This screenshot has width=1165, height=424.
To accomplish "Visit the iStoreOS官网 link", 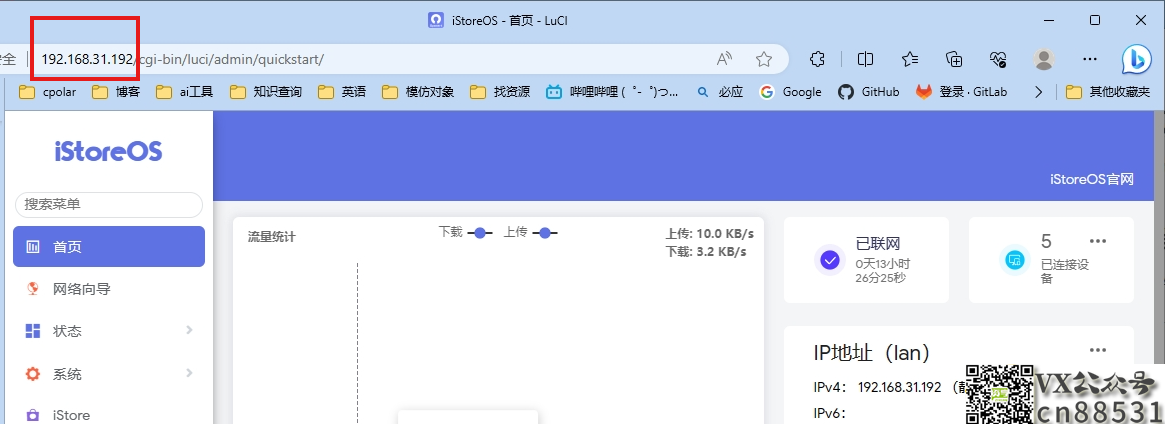I will 1091,180.
